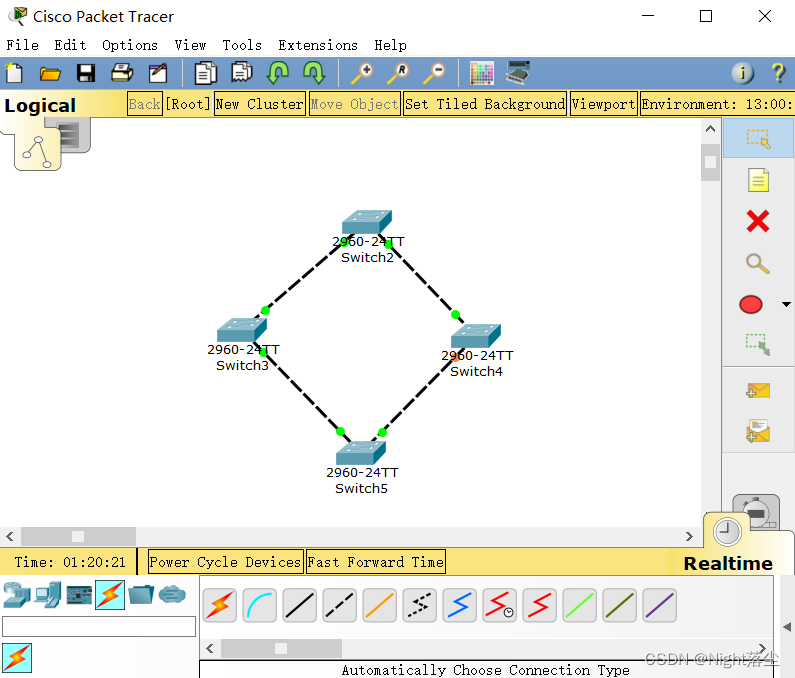Image resolution: width=795 pixels, height=678 pixels.
Task: Click Set Tiled Background button
Action: coord(485,104)
